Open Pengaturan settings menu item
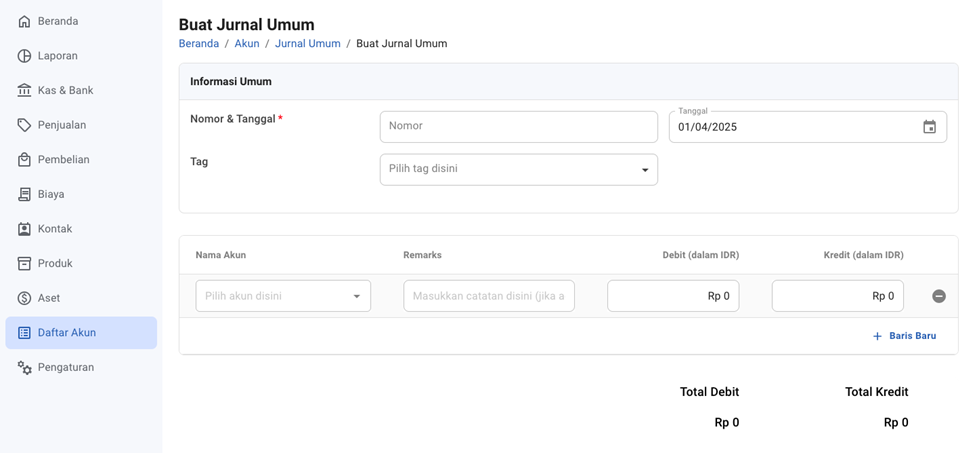975x453 pixels. pos(65,367)
